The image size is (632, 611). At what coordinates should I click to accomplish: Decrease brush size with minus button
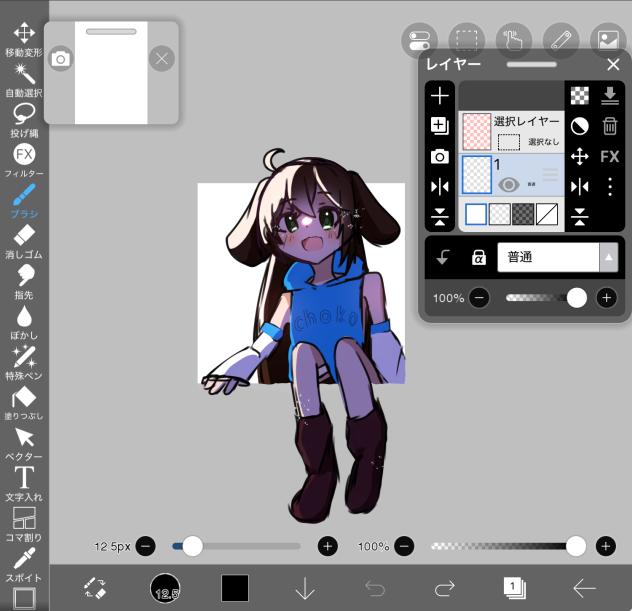point(146,547)
